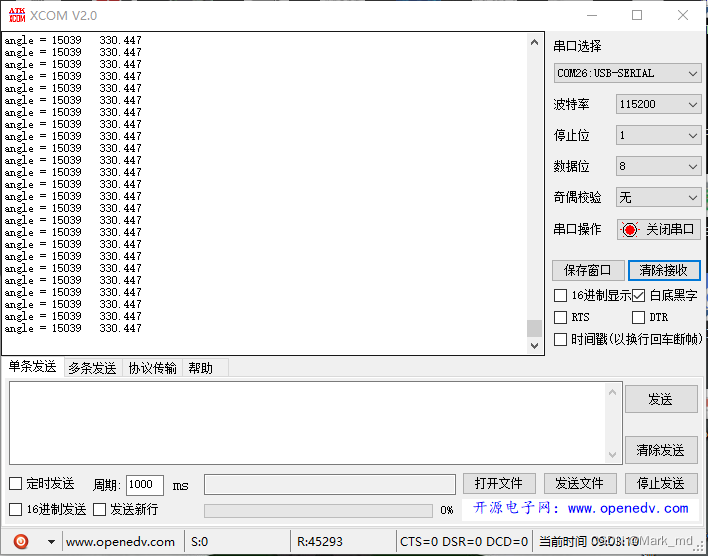Close the XCOM window
This screenshot has width=708, height=556.
(683, 15)
